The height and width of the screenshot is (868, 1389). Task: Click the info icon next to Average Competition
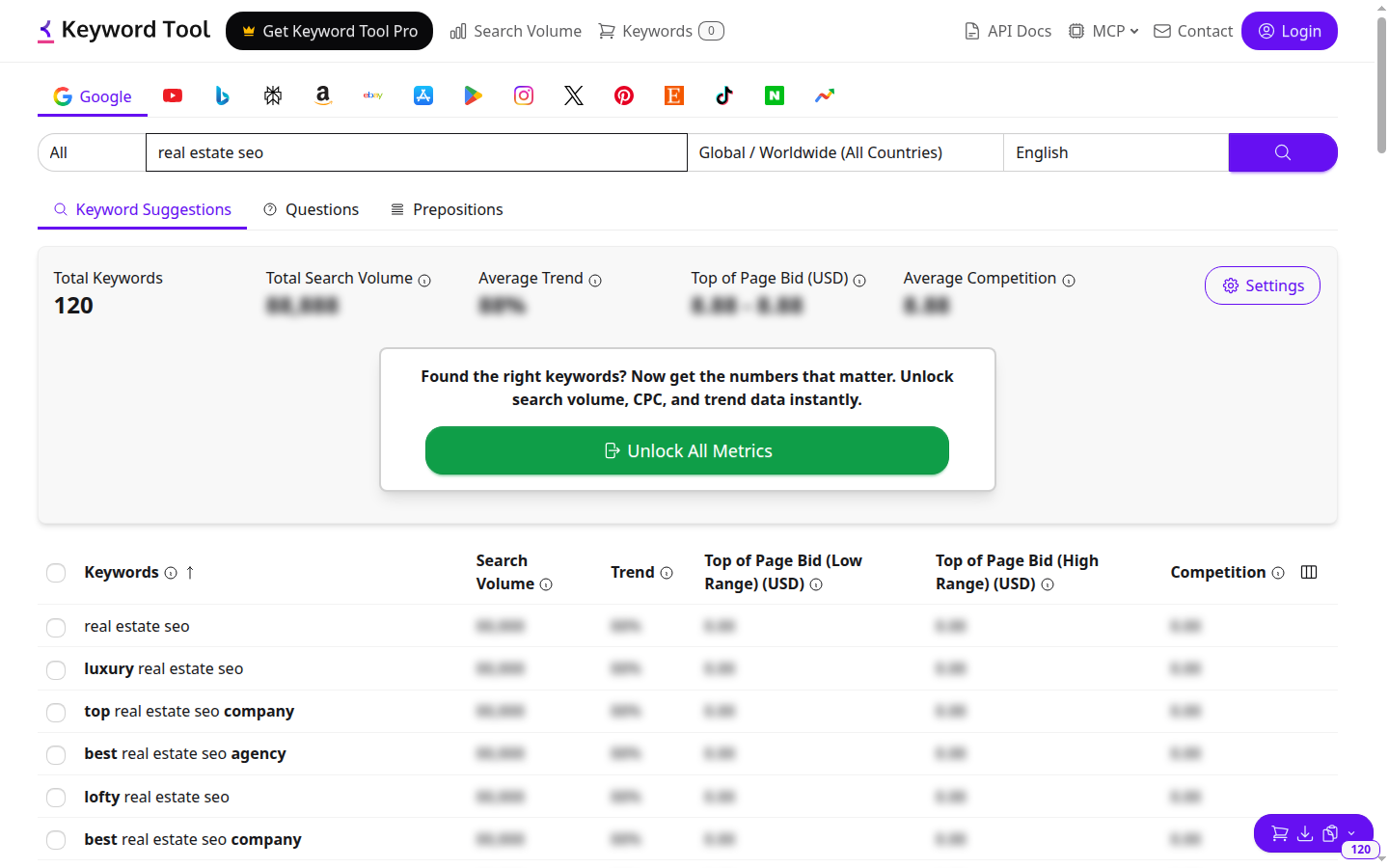click(x=1069, y=281)
